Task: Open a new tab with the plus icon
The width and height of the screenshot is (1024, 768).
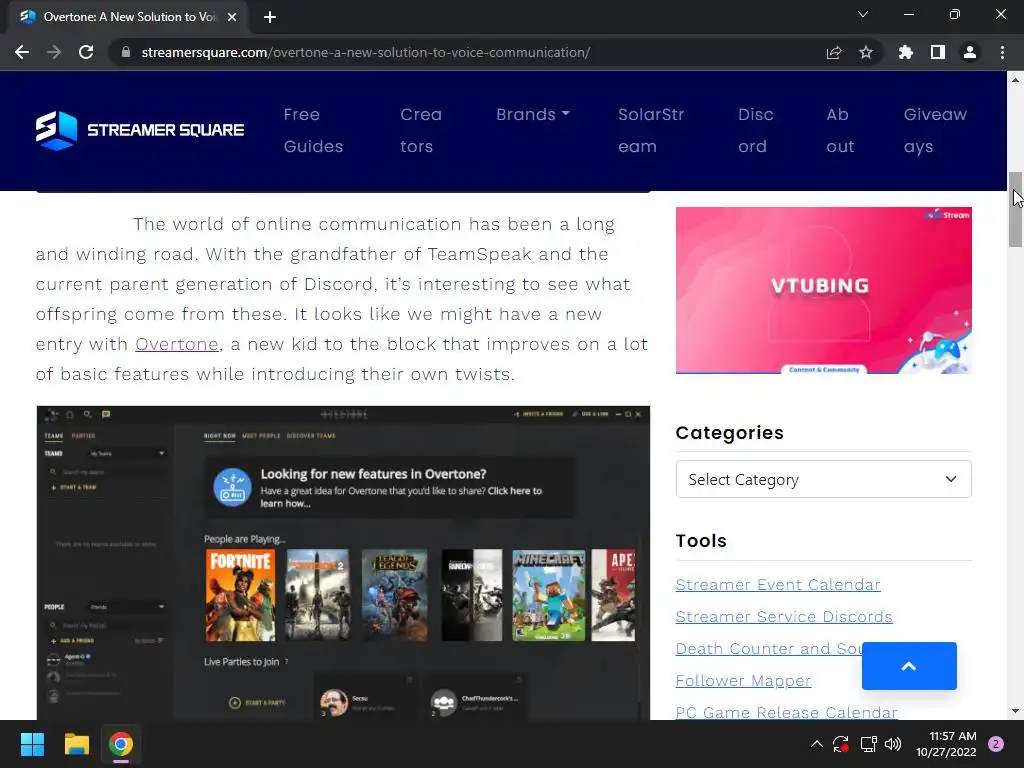Action: [270, 17]
